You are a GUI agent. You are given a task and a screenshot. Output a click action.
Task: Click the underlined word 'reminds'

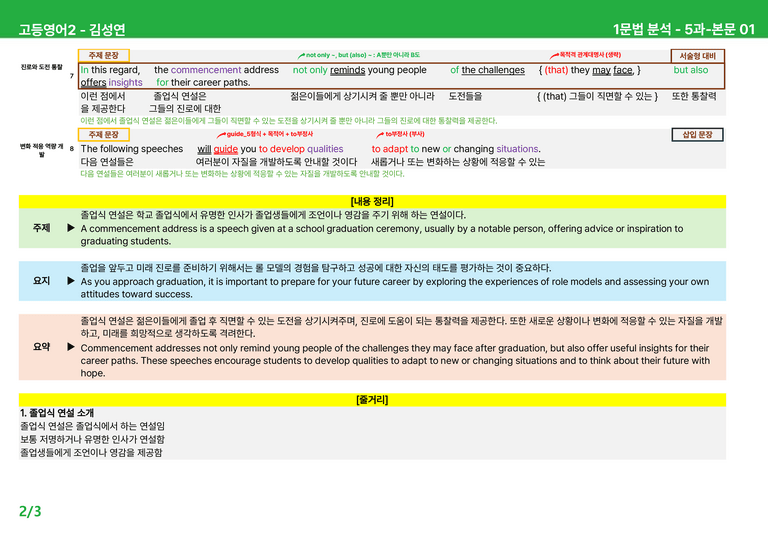click(347, 70)
